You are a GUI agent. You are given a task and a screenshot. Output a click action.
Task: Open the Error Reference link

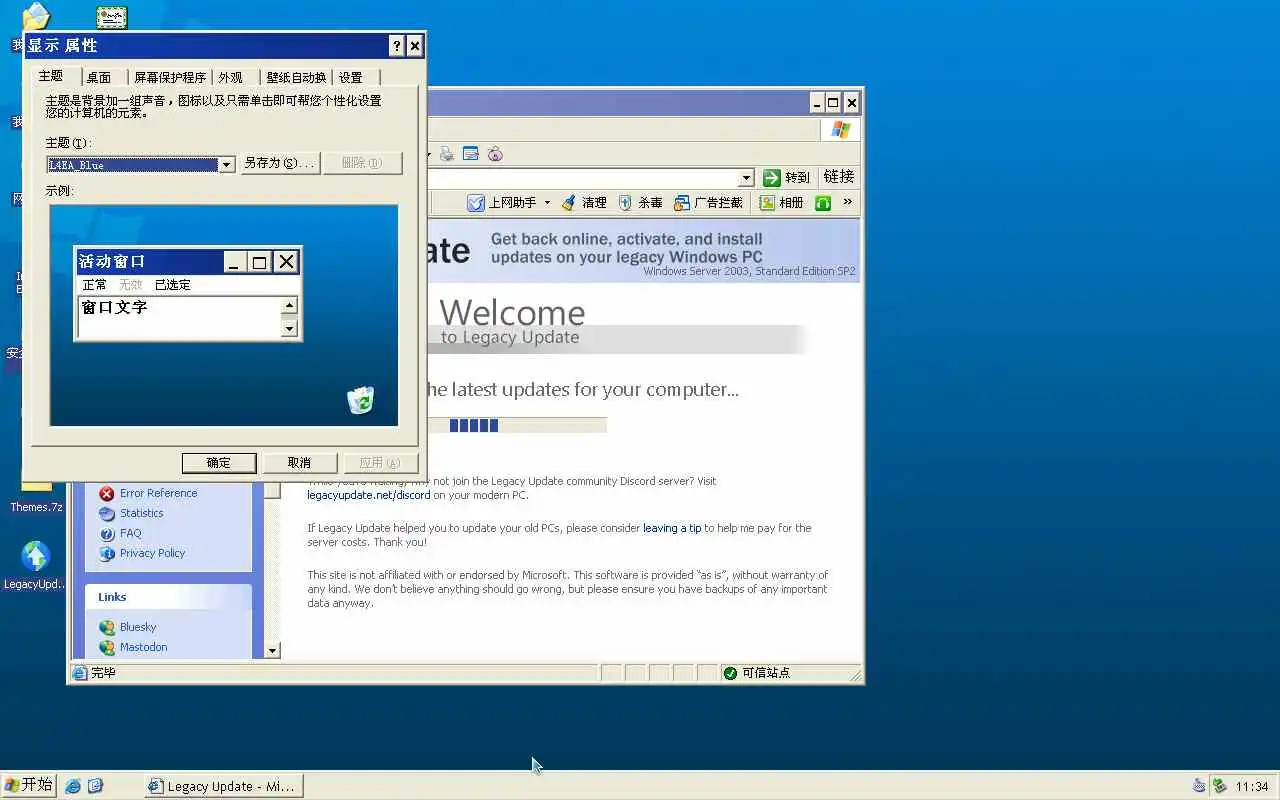[x=158, y=493]
